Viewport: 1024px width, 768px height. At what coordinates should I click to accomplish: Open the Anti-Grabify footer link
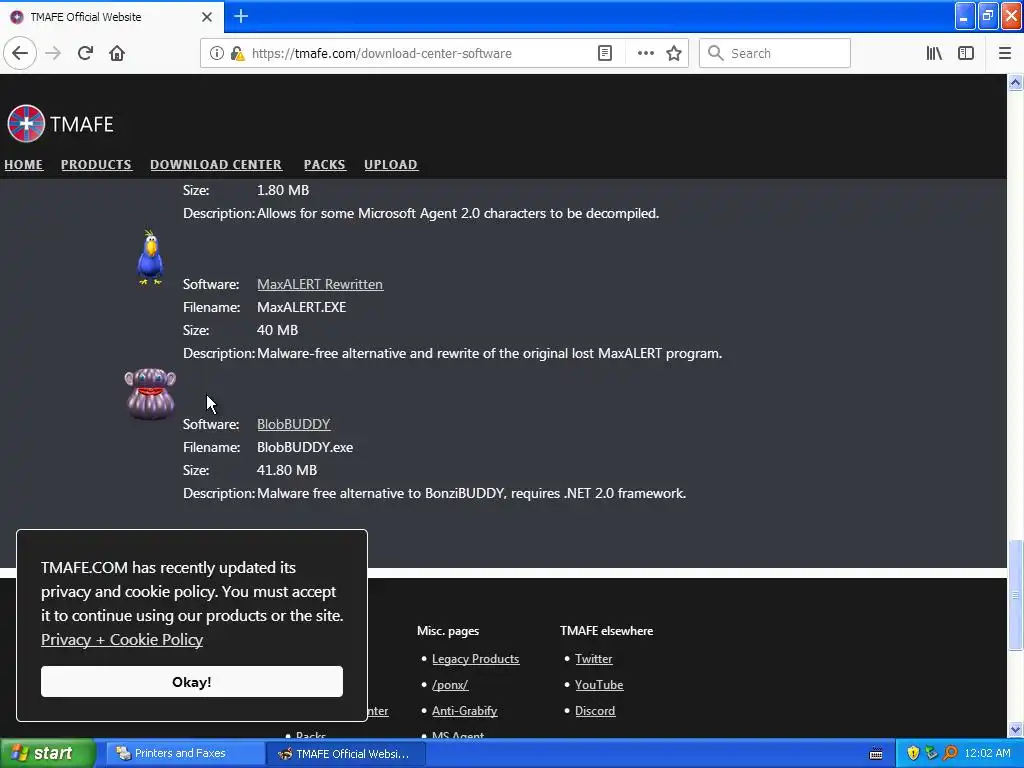[464, 711]
